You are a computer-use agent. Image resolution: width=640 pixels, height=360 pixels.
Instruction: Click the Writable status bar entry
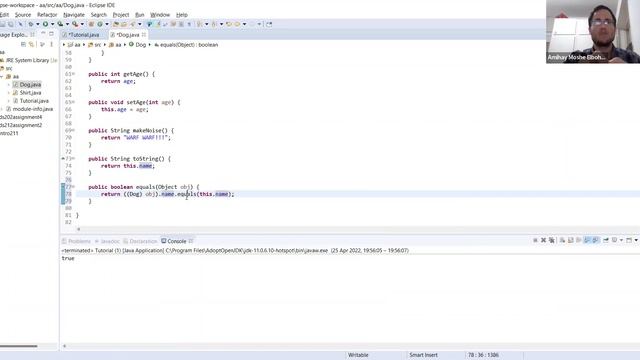pyautogui.click(x=358, y=355)
